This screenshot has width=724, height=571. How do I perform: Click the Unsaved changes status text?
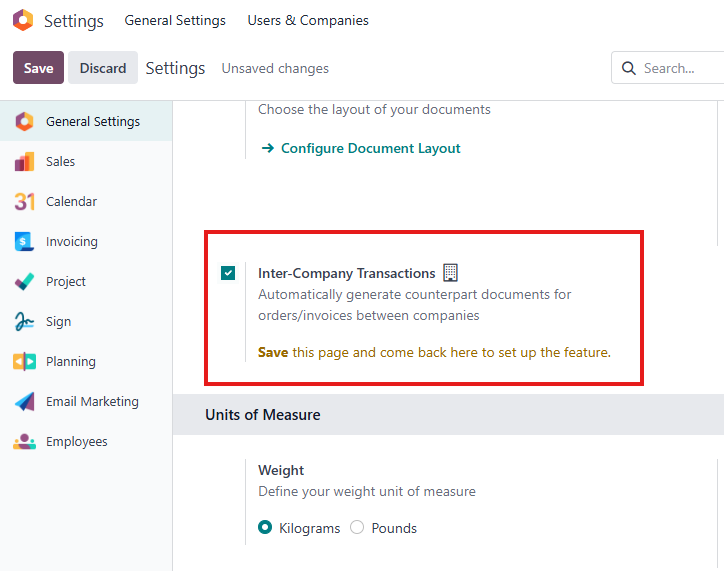tap(275, 68)
